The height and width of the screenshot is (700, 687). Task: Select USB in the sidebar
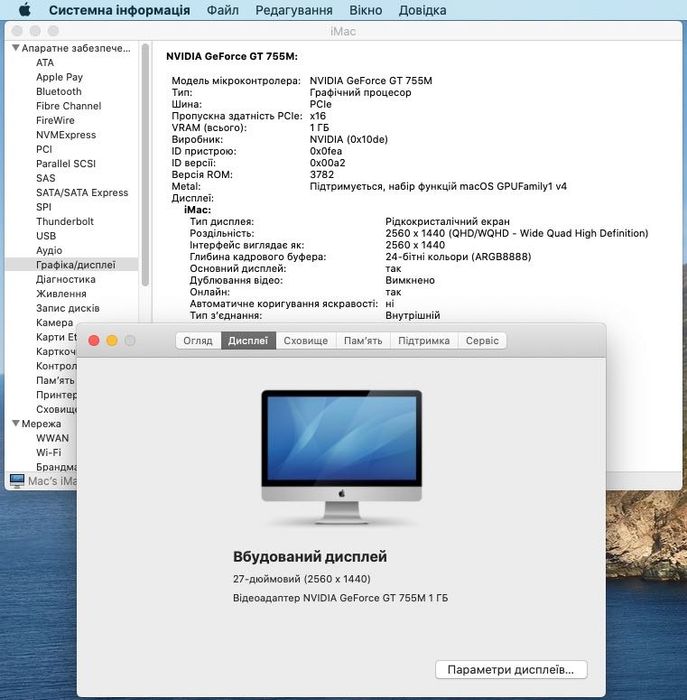pos(46,236)
